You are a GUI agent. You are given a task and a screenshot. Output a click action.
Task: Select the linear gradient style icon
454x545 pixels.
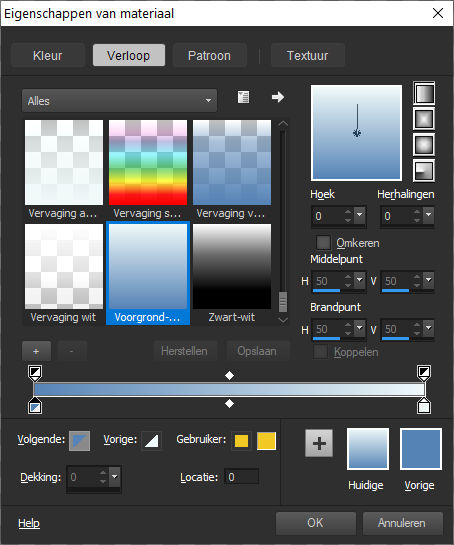click(x=424, y=93)
